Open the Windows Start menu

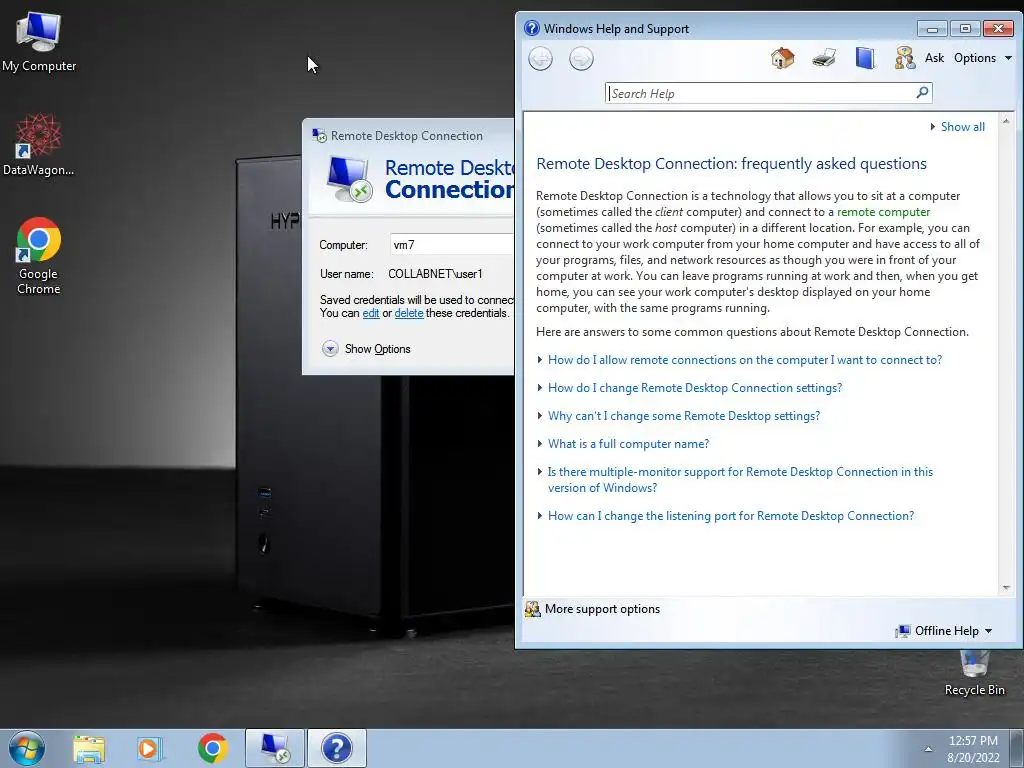click(27, 748)
